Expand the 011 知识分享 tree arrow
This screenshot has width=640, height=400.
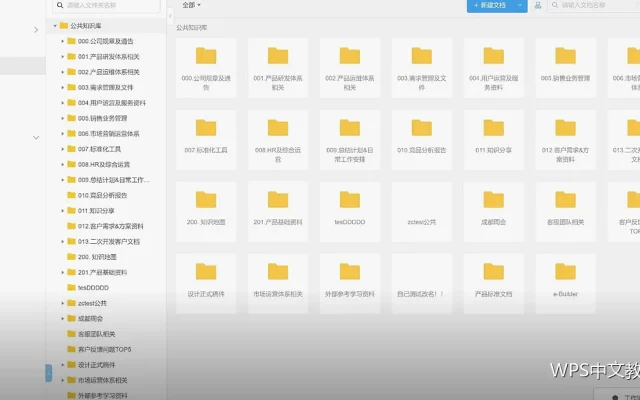coord(62,211)
